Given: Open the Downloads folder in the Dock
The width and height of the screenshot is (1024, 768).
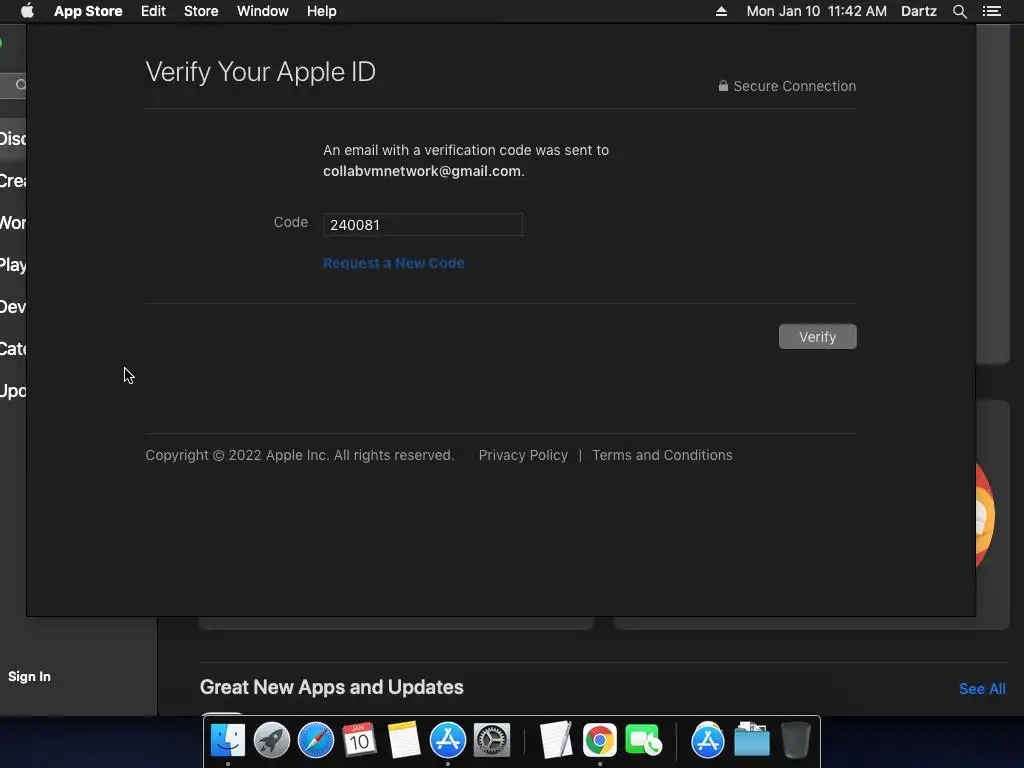Looking at the screenshot, I should point(752,739).
